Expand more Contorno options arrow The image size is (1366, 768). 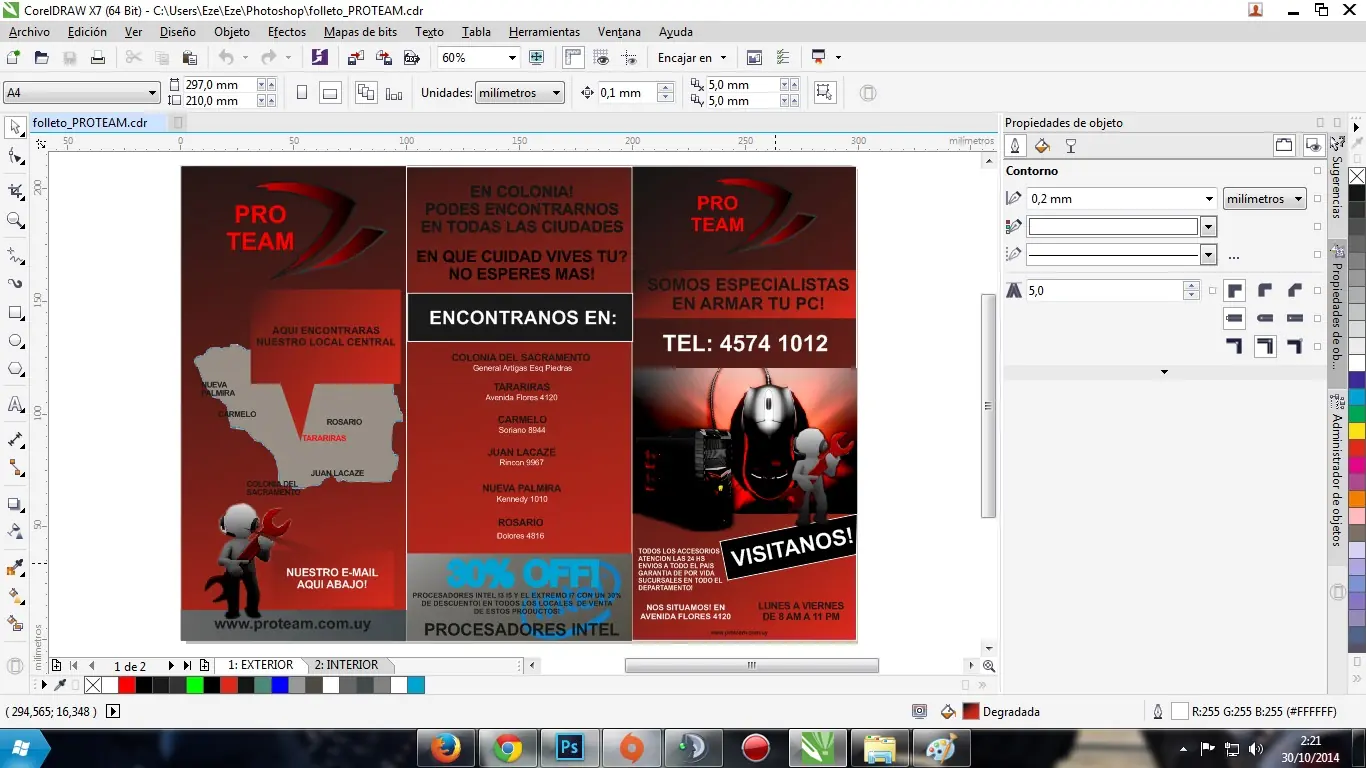pyautogui.click(x=1164, y=372)
